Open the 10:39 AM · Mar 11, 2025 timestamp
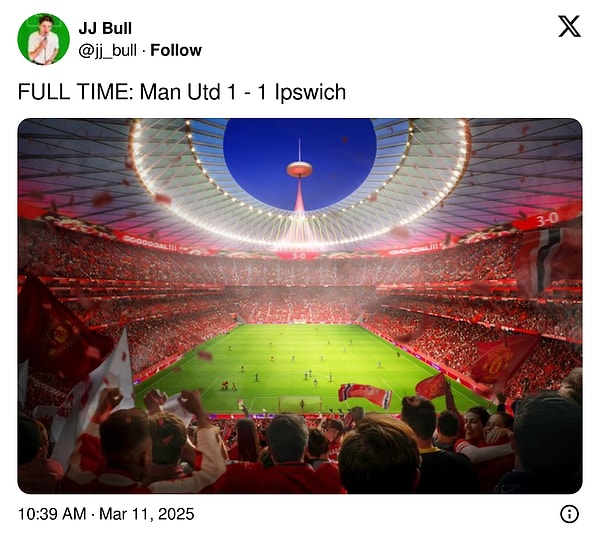 tap(106, 514)
